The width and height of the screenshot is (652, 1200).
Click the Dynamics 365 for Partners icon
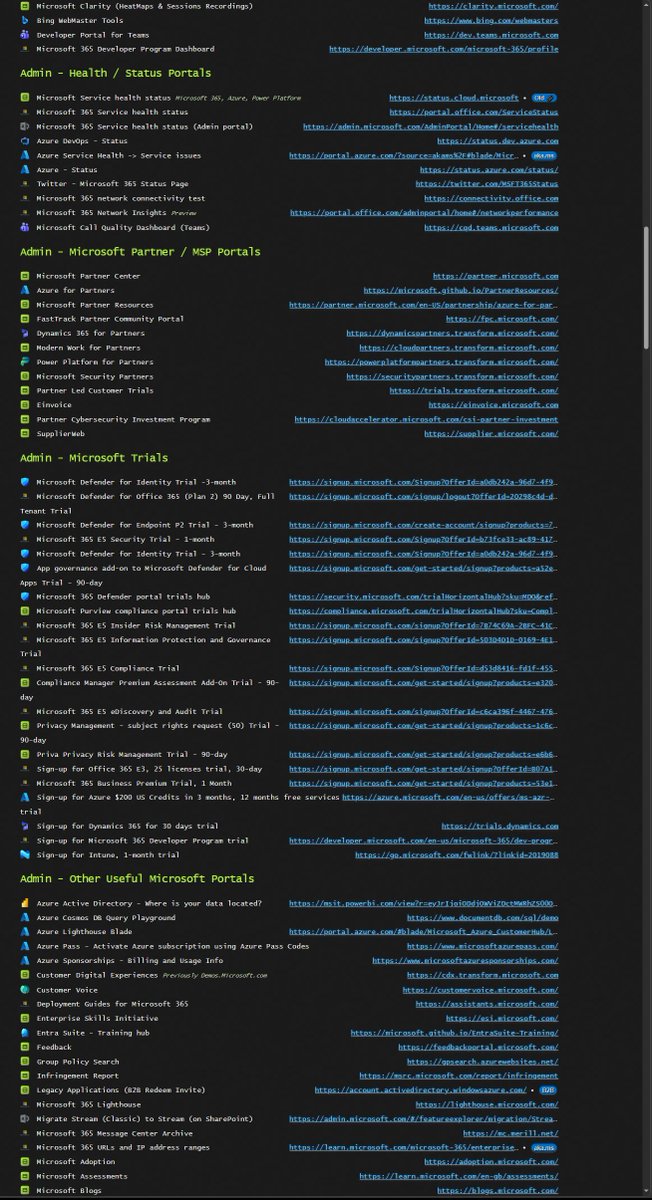[26, 333]
